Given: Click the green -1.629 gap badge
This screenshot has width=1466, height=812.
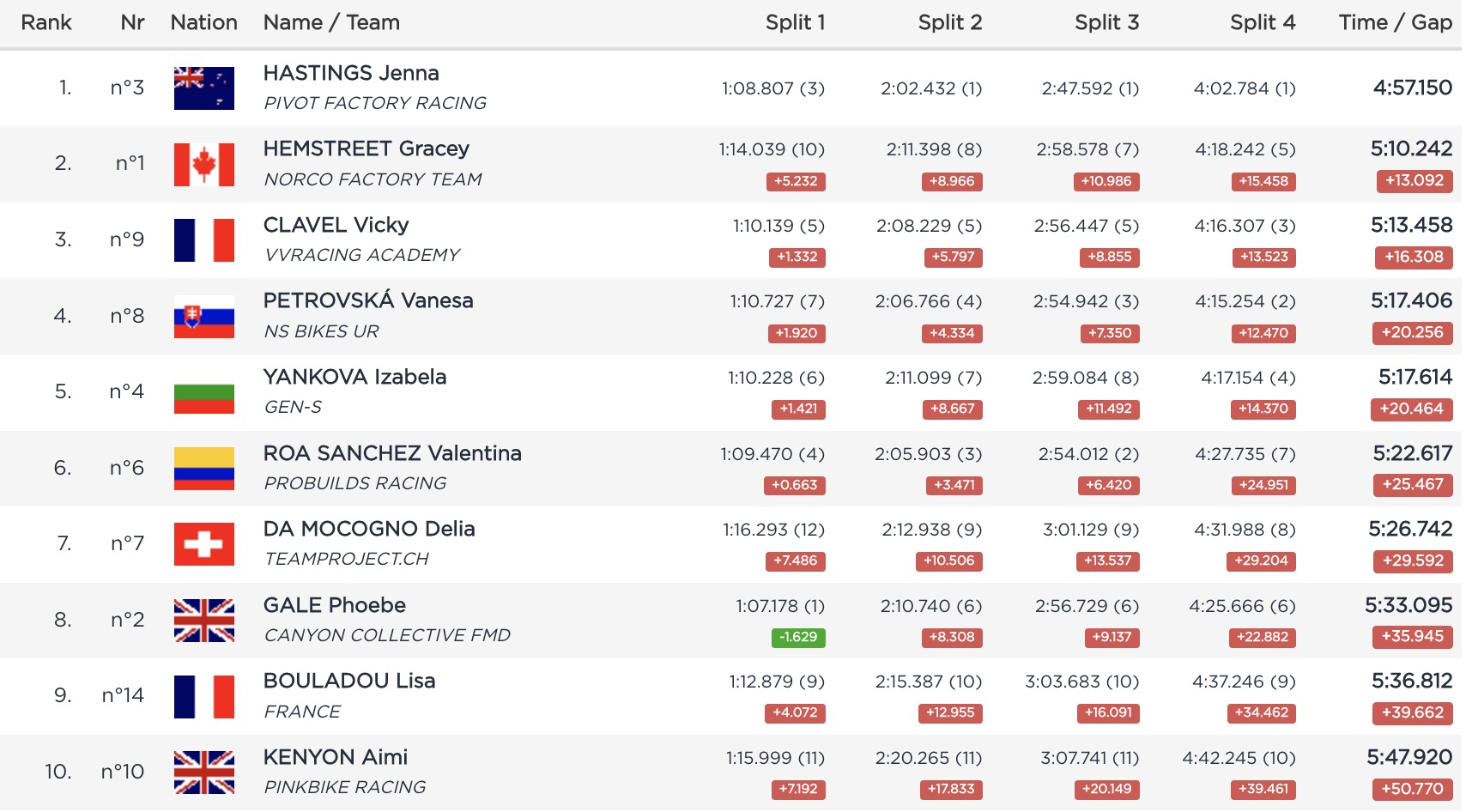Looking at the screenshot, I should point(798,637).
